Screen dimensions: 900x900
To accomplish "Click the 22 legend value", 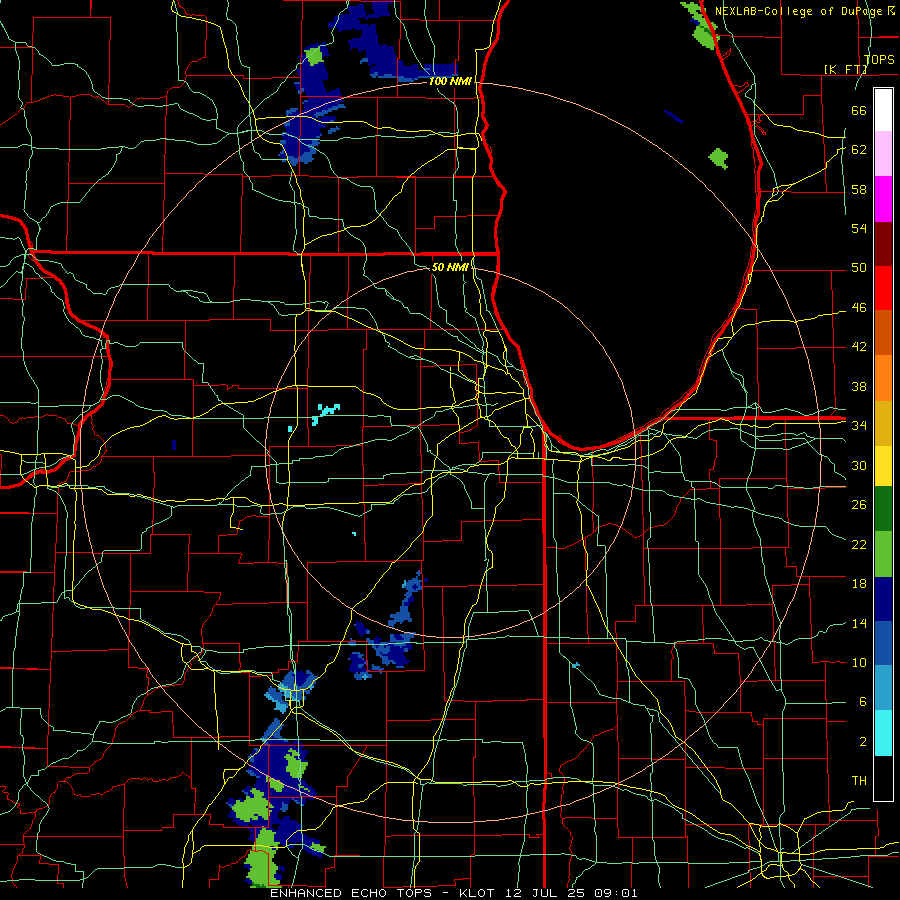I will click(859, 544).
